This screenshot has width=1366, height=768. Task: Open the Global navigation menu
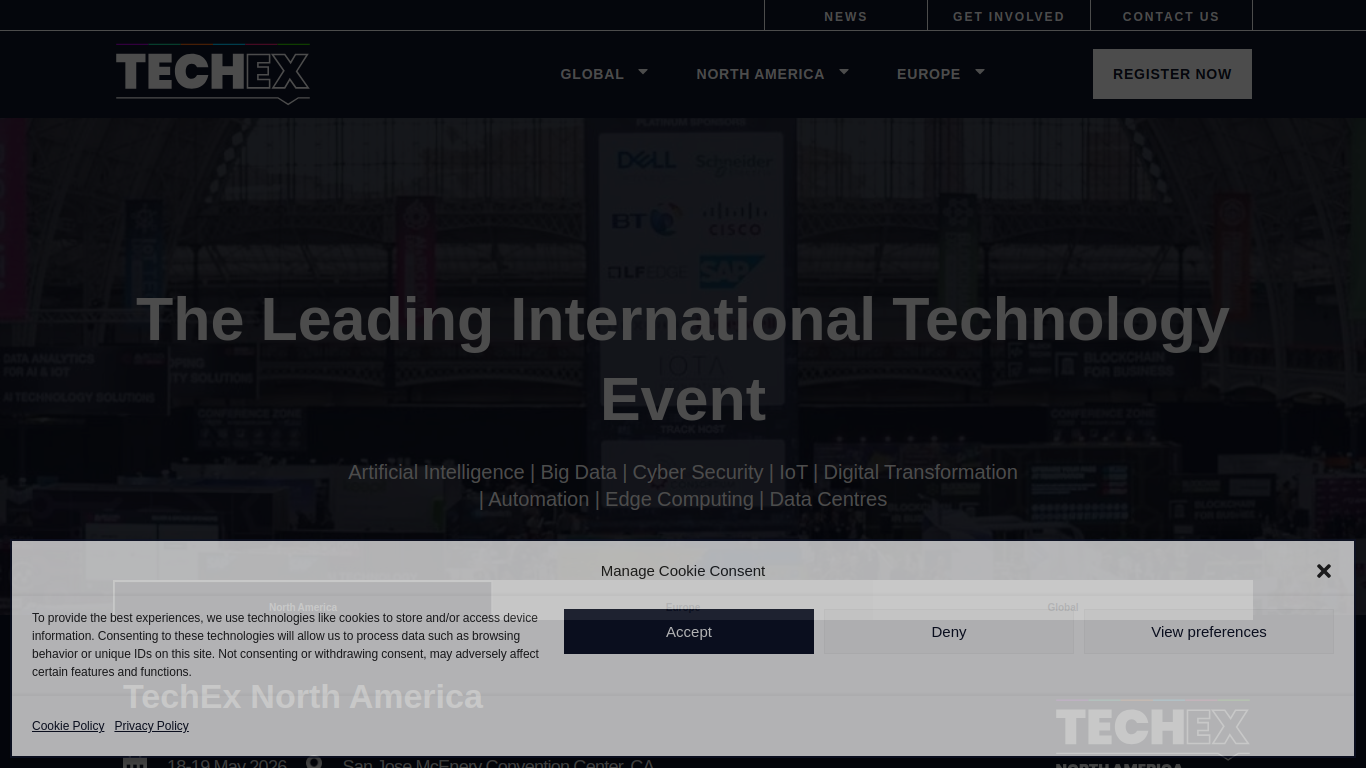click(x=592, y=74)
